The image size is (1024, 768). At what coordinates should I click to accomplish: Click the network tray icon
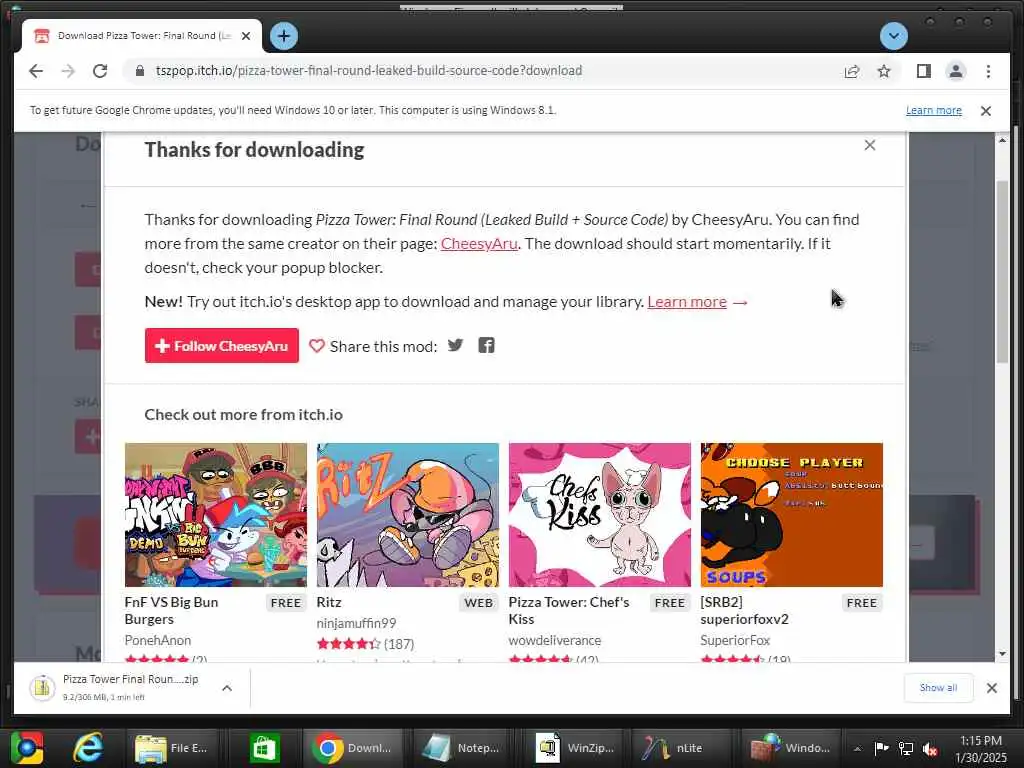[906, 748]
